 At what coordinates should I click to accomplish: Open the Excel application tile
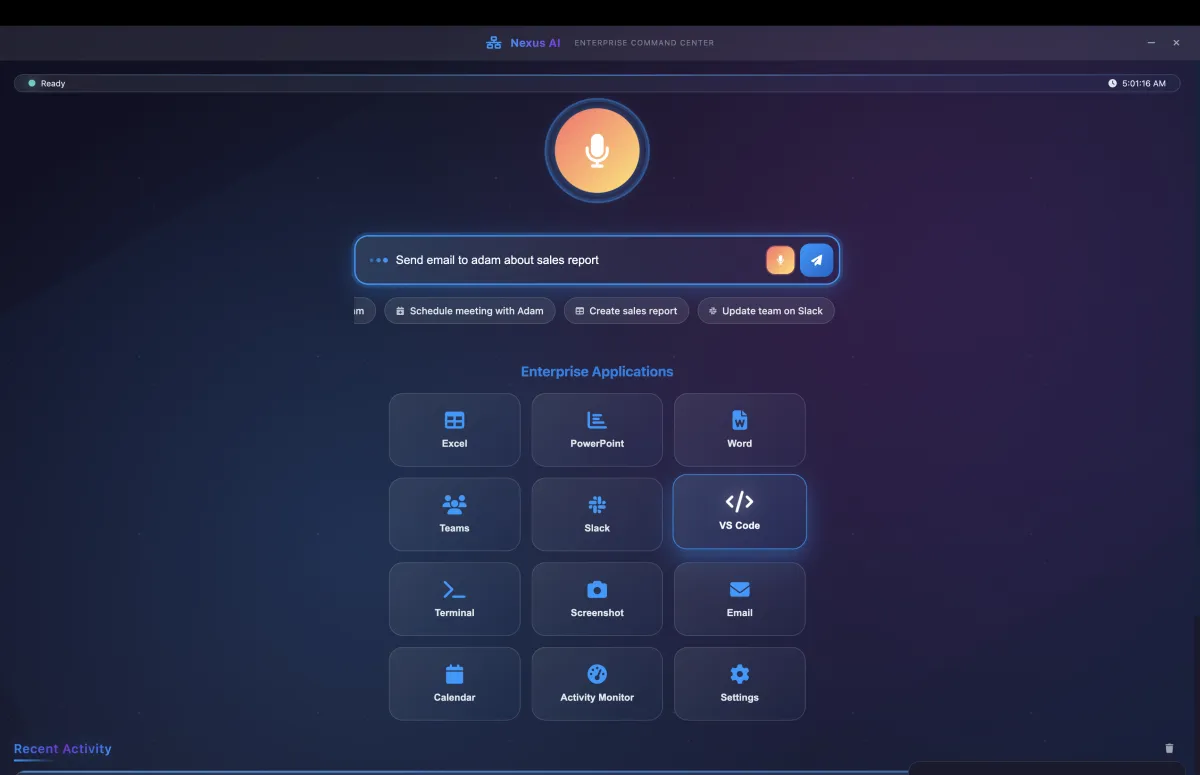pyautogui.click(x=454, y=430)
